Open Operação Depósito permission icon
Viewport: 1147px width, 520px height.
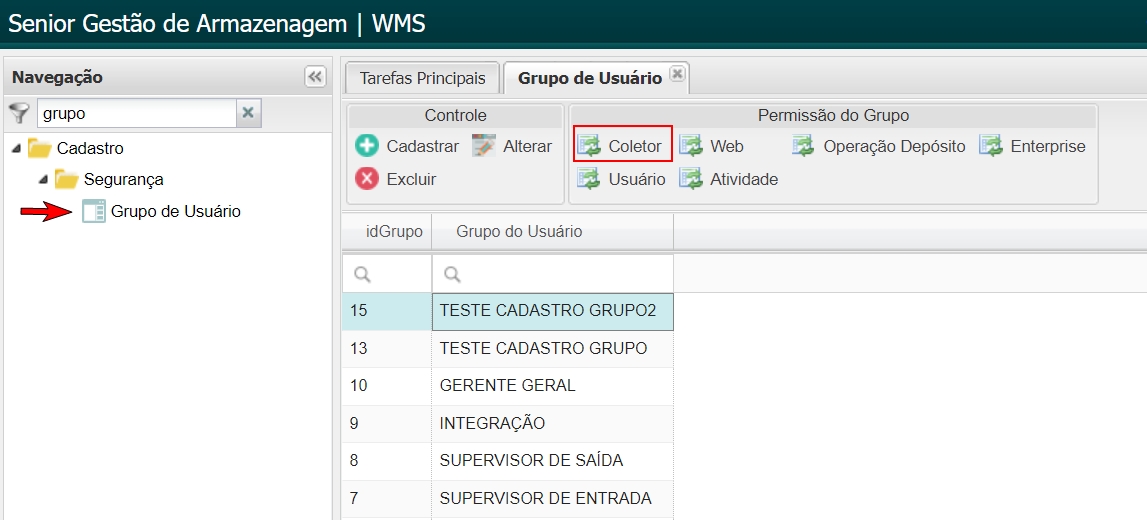tap(803, 146)
